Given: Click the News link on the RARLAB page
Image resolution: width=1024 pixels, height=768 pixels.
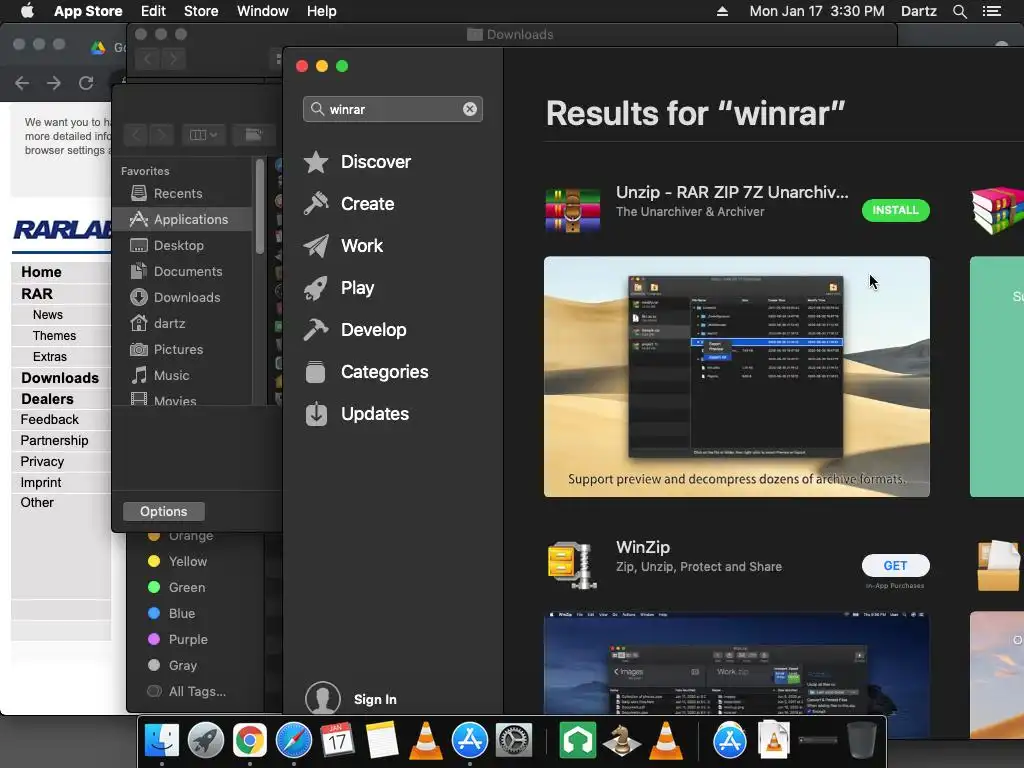Looking at the screenshot, I should pos(48,315).
